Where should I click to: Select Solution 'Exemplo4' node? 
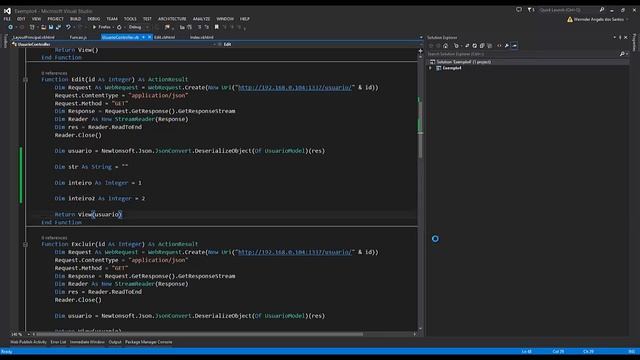point(464,62)
